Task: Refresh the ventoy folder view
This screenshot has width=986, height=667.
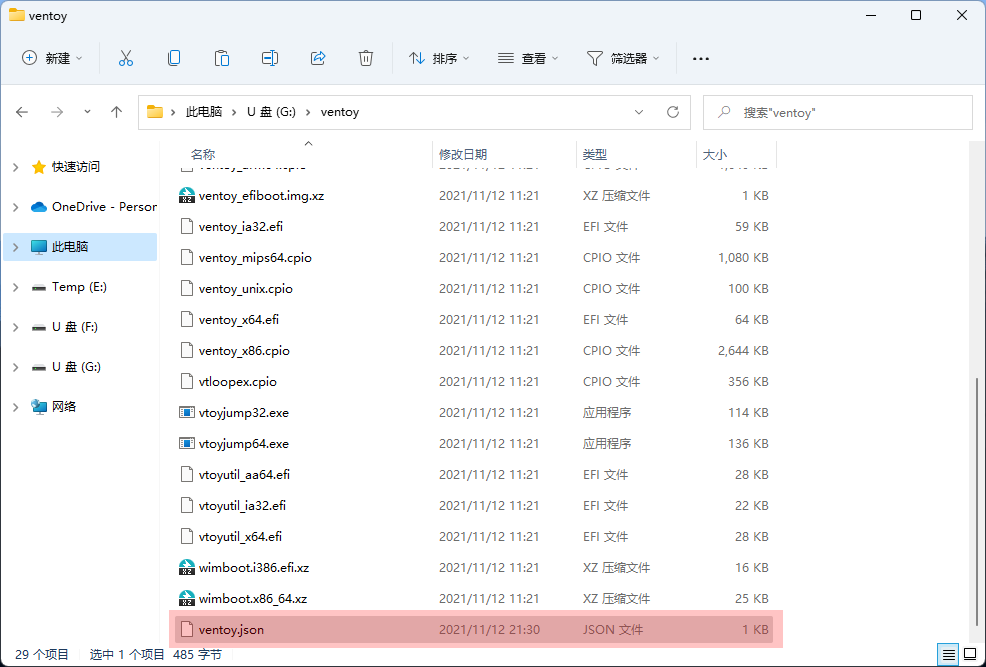Action: coord(673,112)
